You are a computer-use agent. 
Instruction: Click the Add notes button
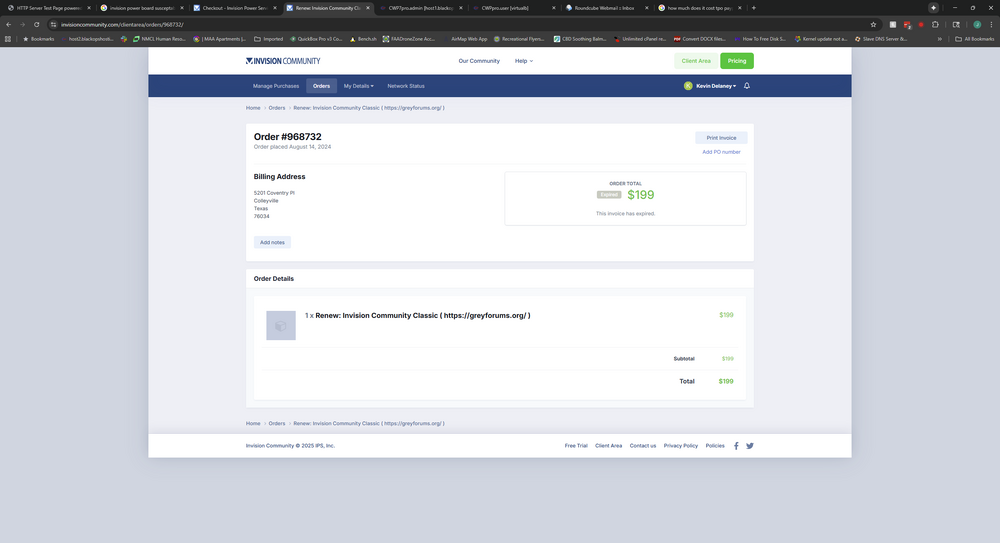point(272,242)
